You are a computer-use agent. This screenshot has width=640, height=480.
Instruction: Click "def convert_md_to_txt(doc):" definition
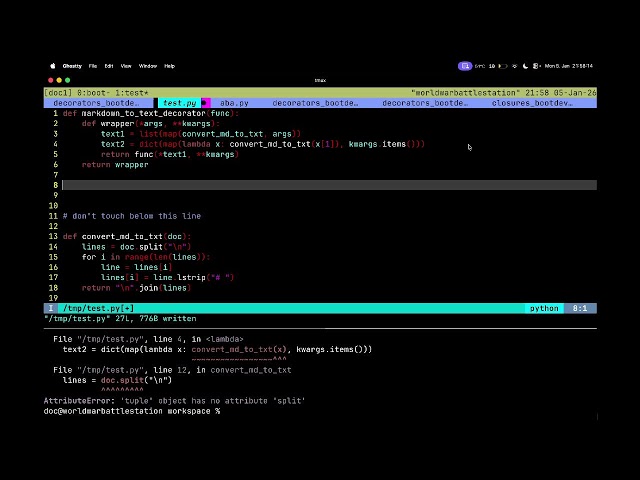(127, 236)
